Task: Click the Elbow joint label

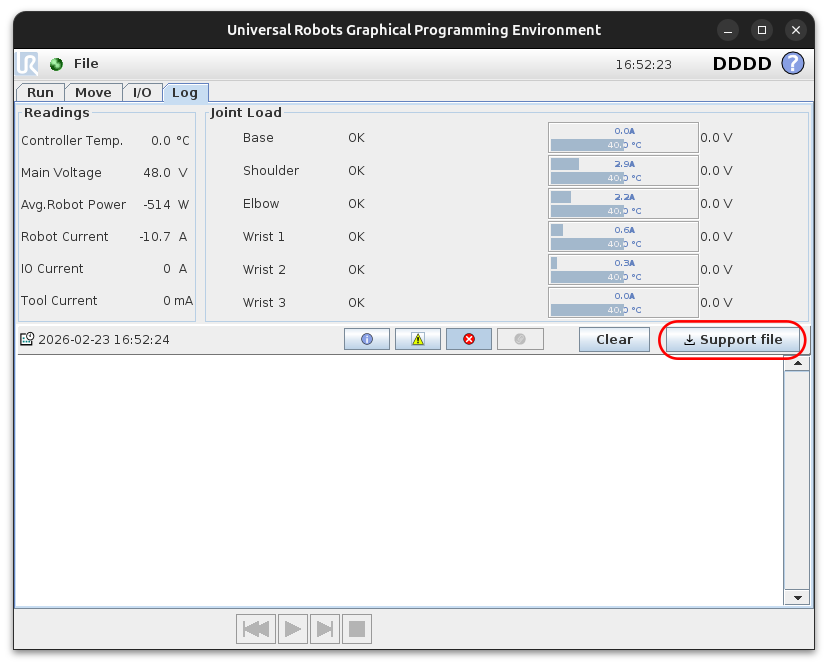Action: coord(261,204)
